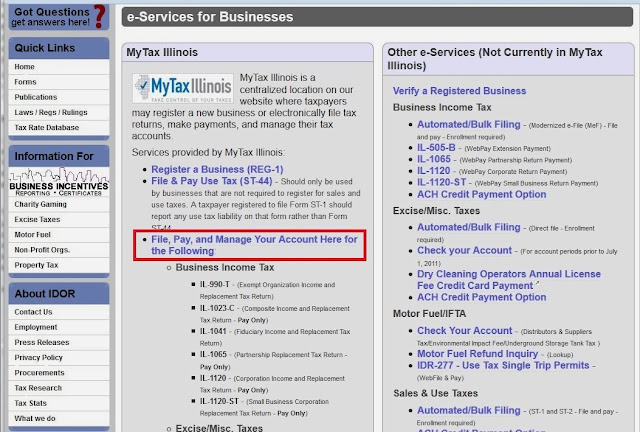Open IL-505-B WebPay Extension Payment link
This screenshot has height=432, width=640.
click(x=436, y=148)
